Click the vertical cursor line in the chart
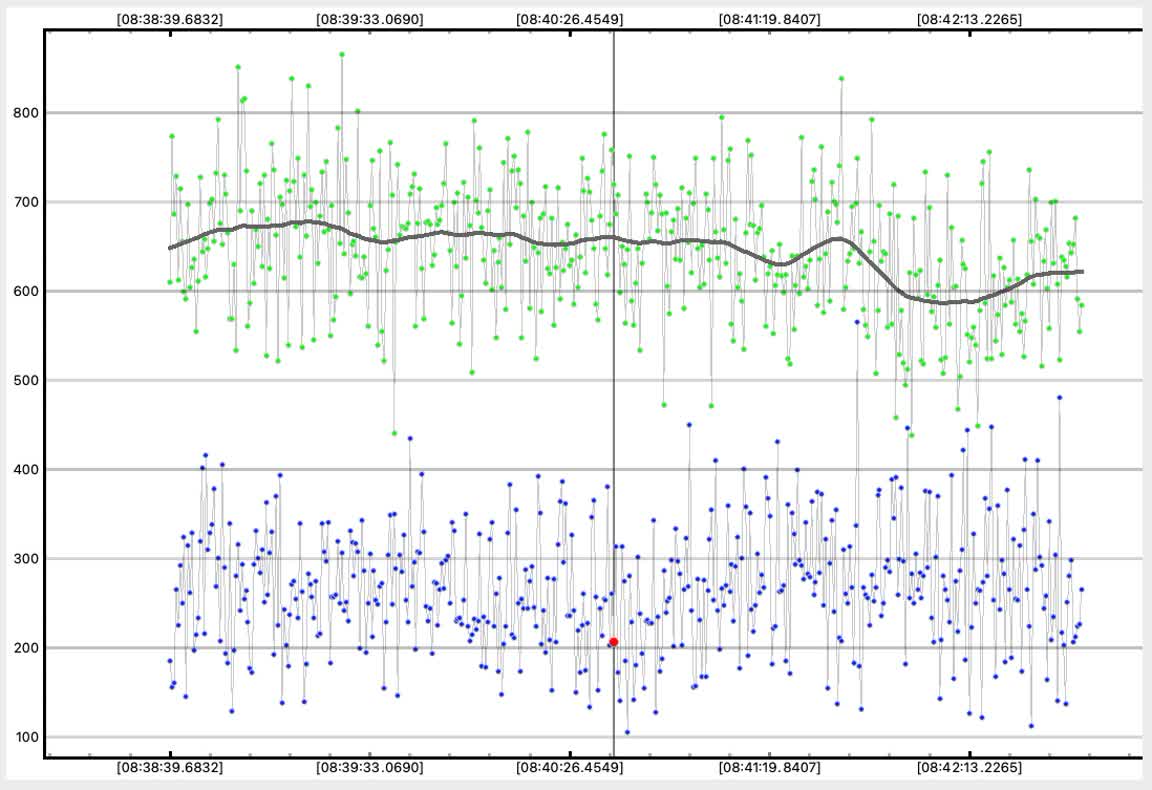 (613, 450)
